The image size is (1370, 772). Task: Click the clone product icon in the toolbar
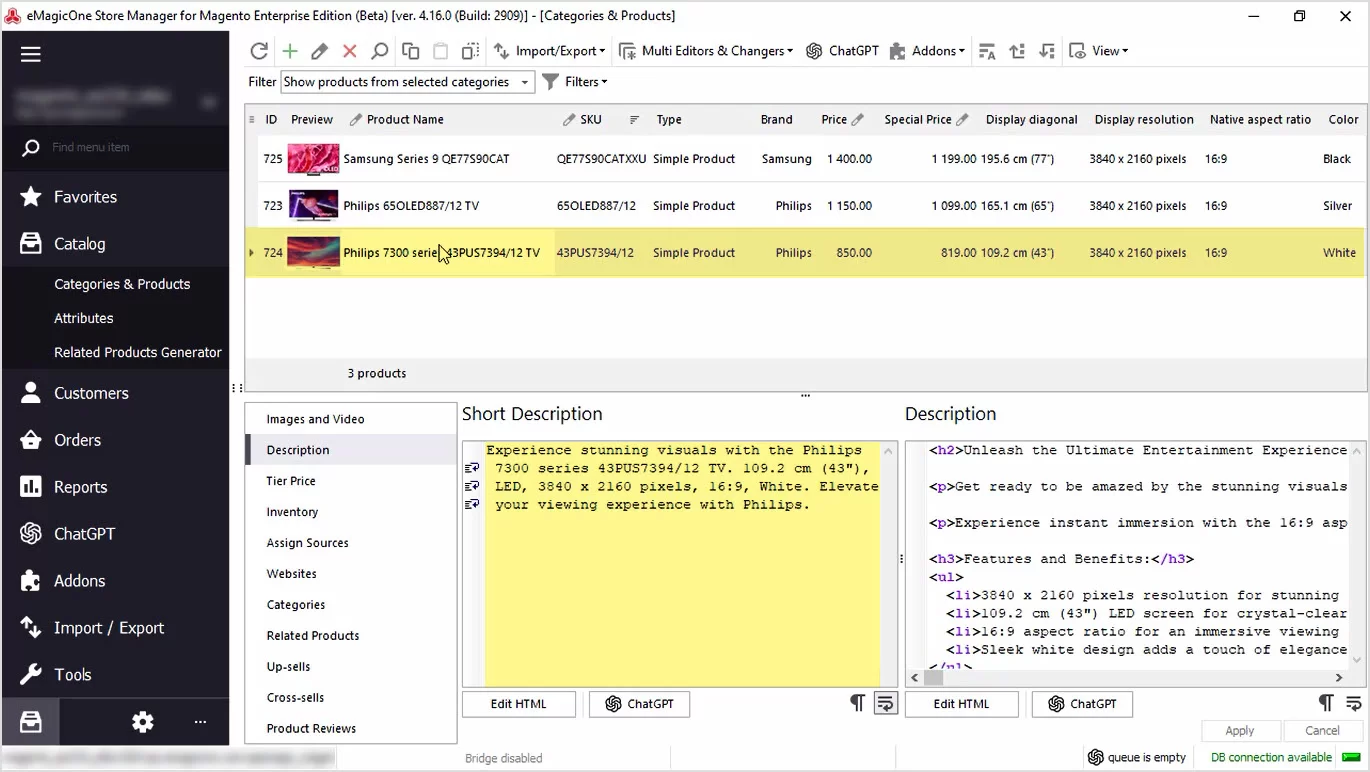(x=470, y=51)
